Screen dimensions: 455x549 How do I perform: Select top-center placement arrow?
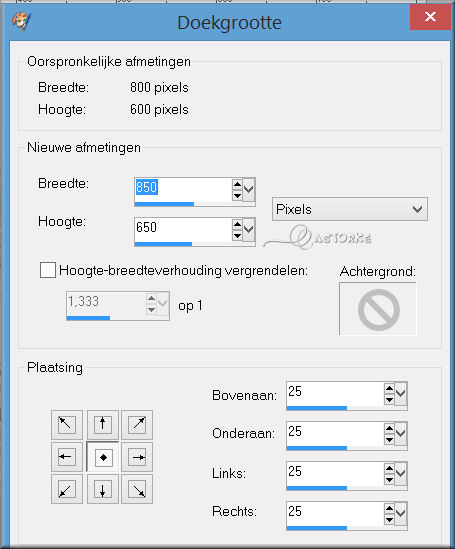pos(103,425)
